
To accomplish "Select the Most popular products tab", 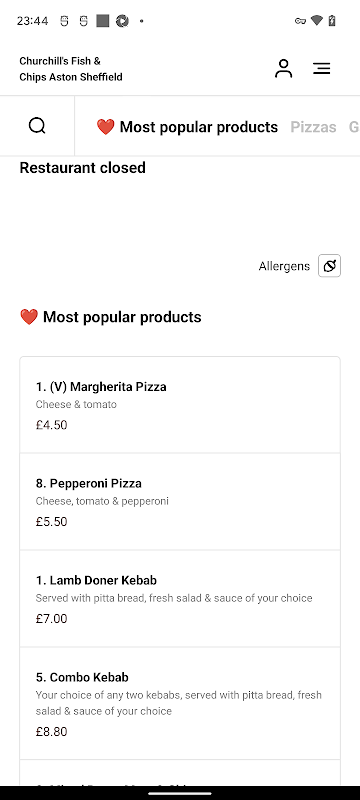I will click(187, 127).
